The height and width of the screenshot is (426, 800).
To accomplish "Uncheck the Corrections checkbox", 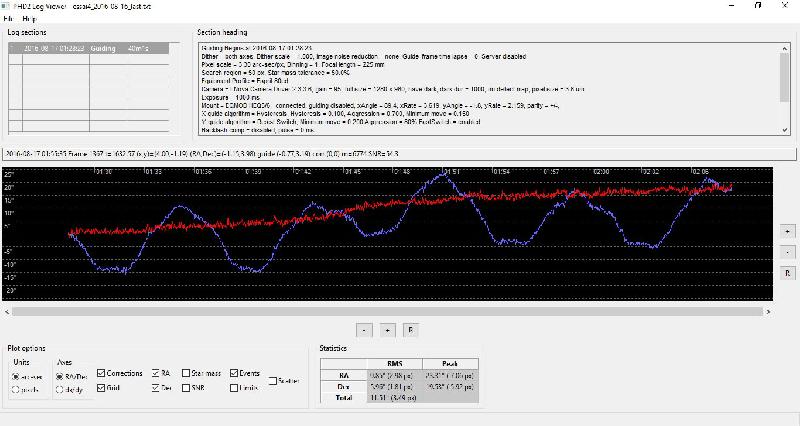I will click(101, 373).
